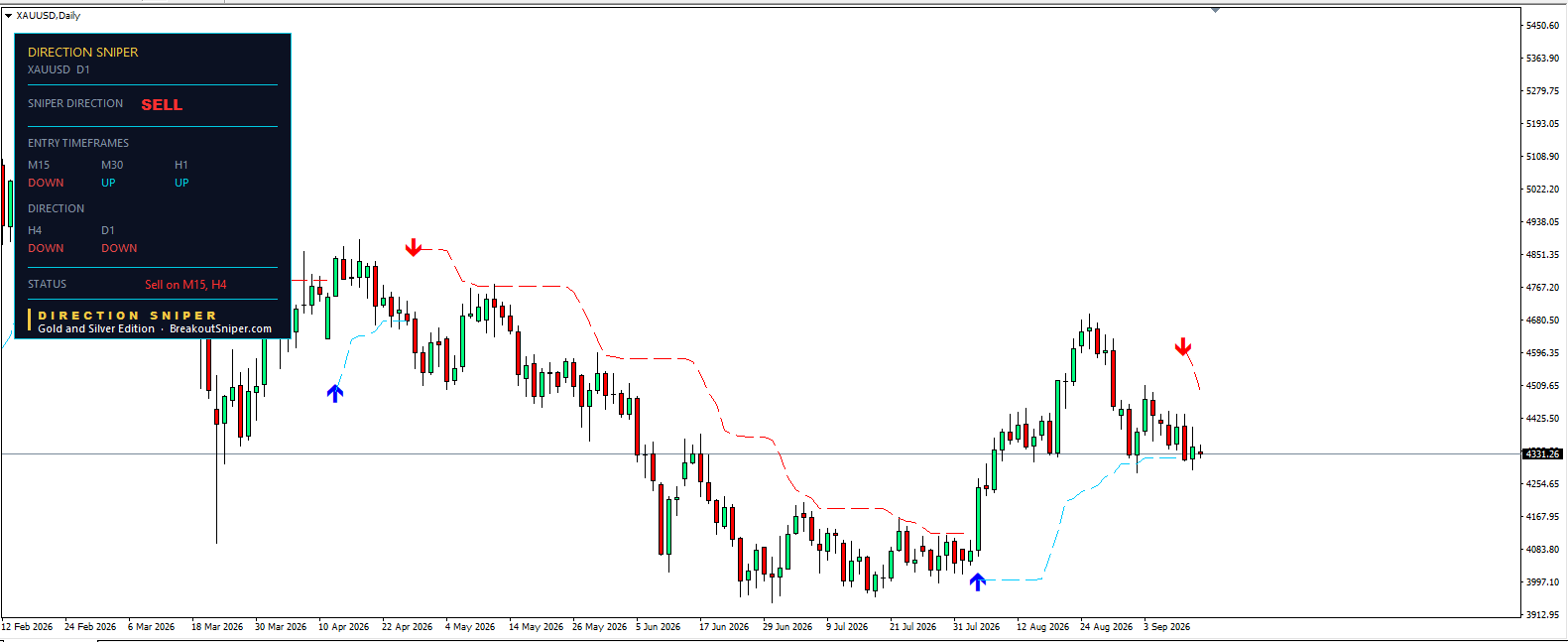Open the XAUUSD,Daily chart dropdown triangle

(x=8, y=16)
